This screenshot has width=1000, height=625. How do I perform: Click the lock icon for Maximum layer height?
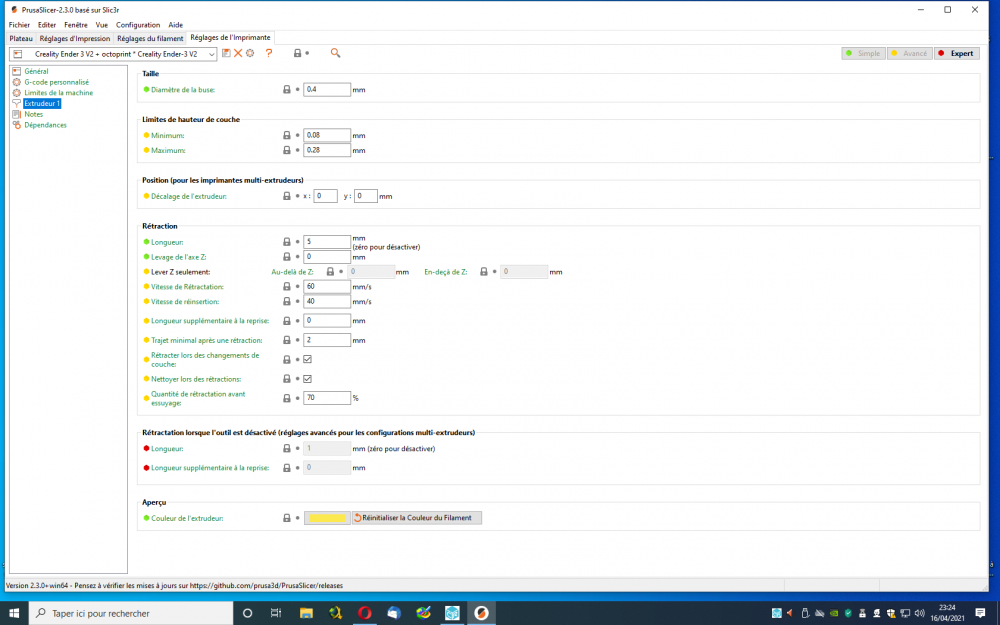[x=287, y=151]
